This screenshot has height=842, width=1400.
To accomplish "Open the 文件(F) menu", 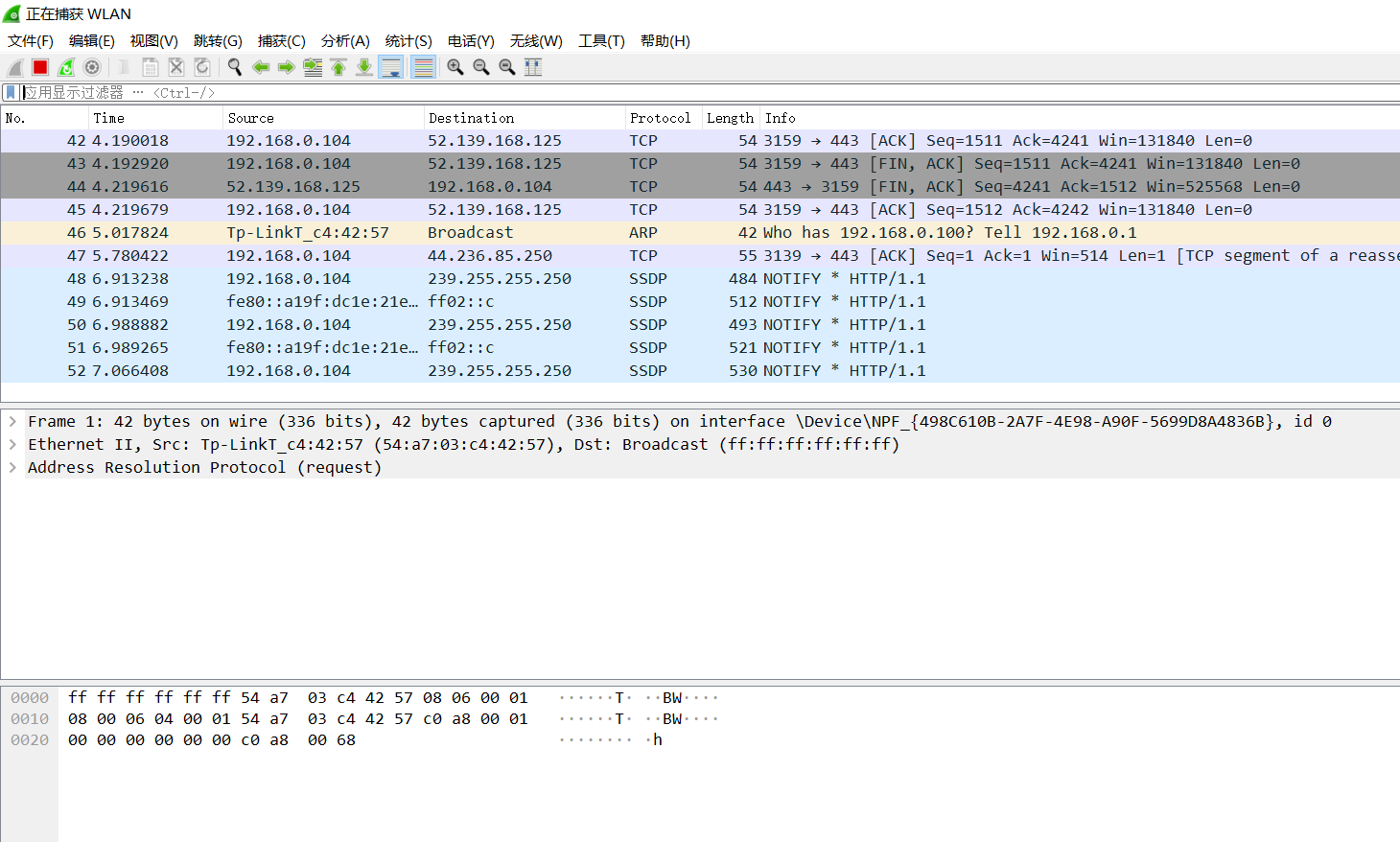I will point(31,40).
